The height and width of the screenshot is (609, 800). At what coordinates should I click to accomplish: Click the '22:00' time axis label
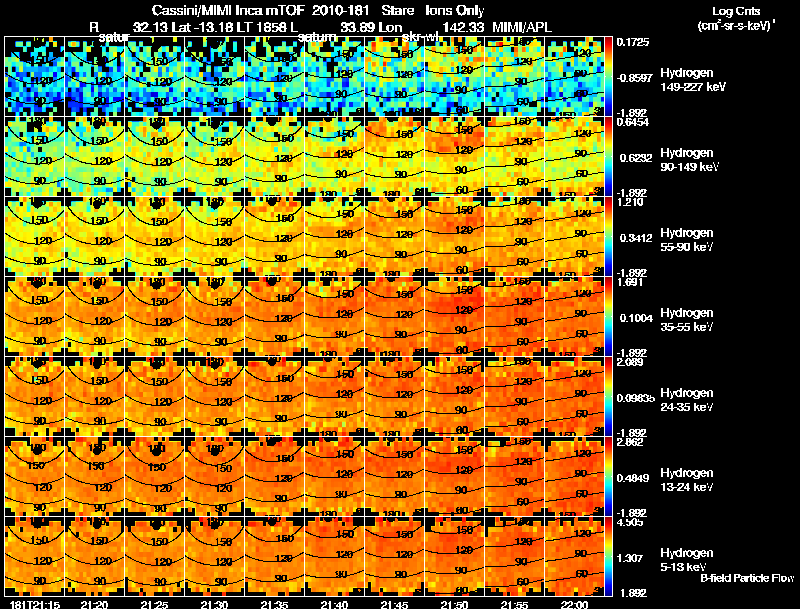[574, 604]
